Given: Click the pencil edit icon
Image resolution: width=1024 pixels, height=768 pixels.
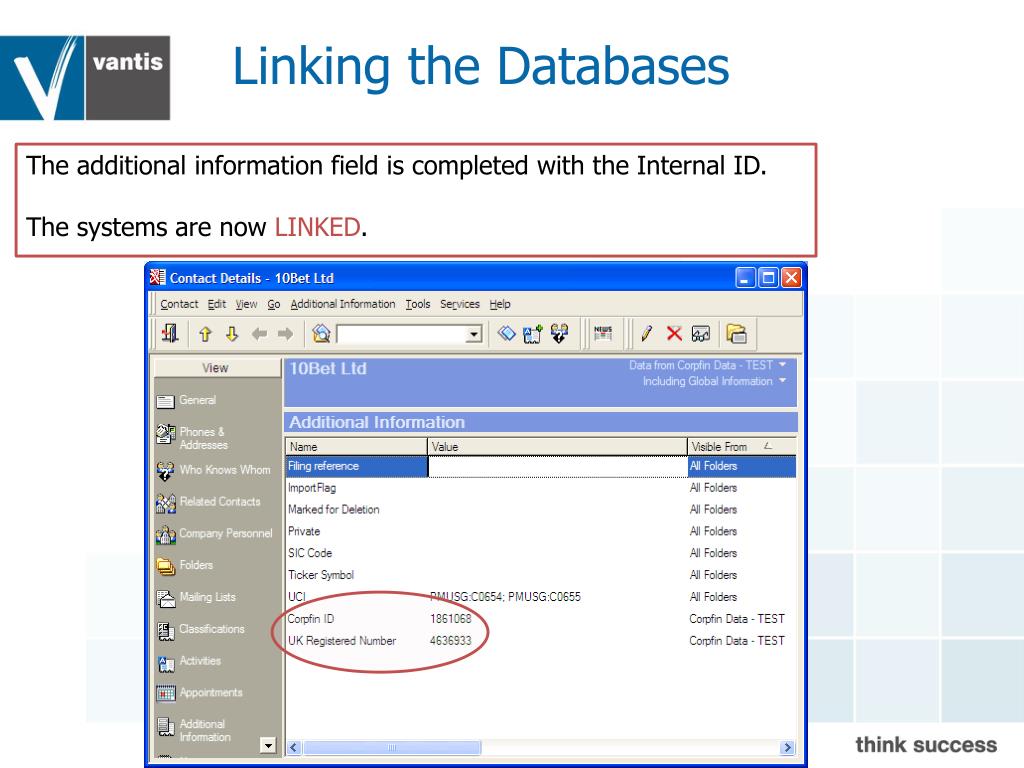Looking at the screenshot, I should coord(647,334).
